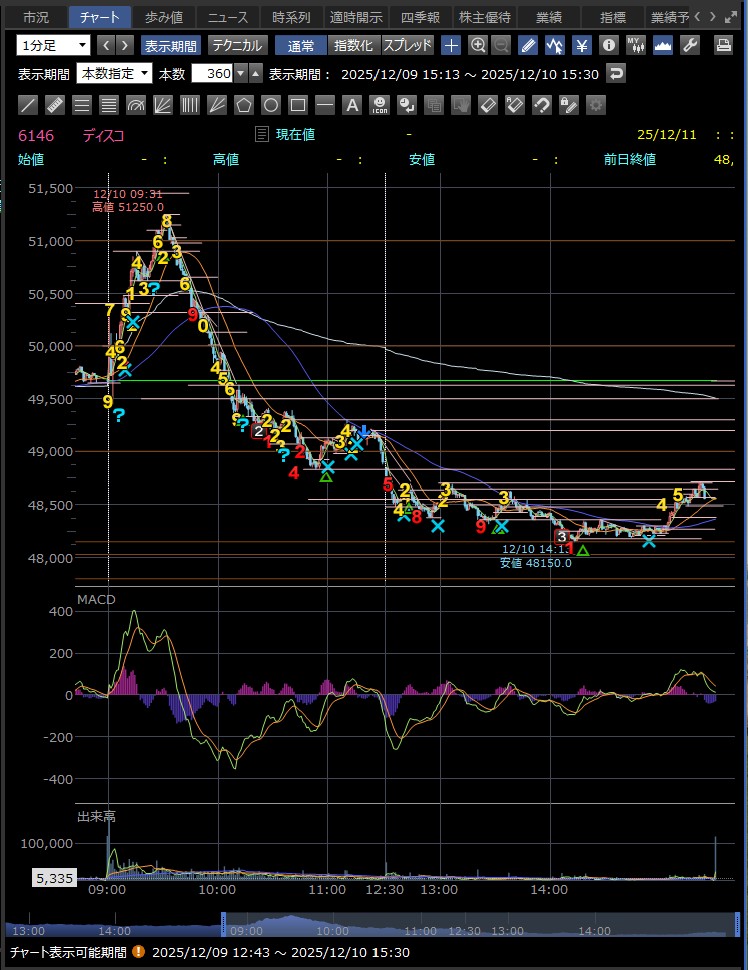Open the wrench settings icon

[x=689, y=45]
